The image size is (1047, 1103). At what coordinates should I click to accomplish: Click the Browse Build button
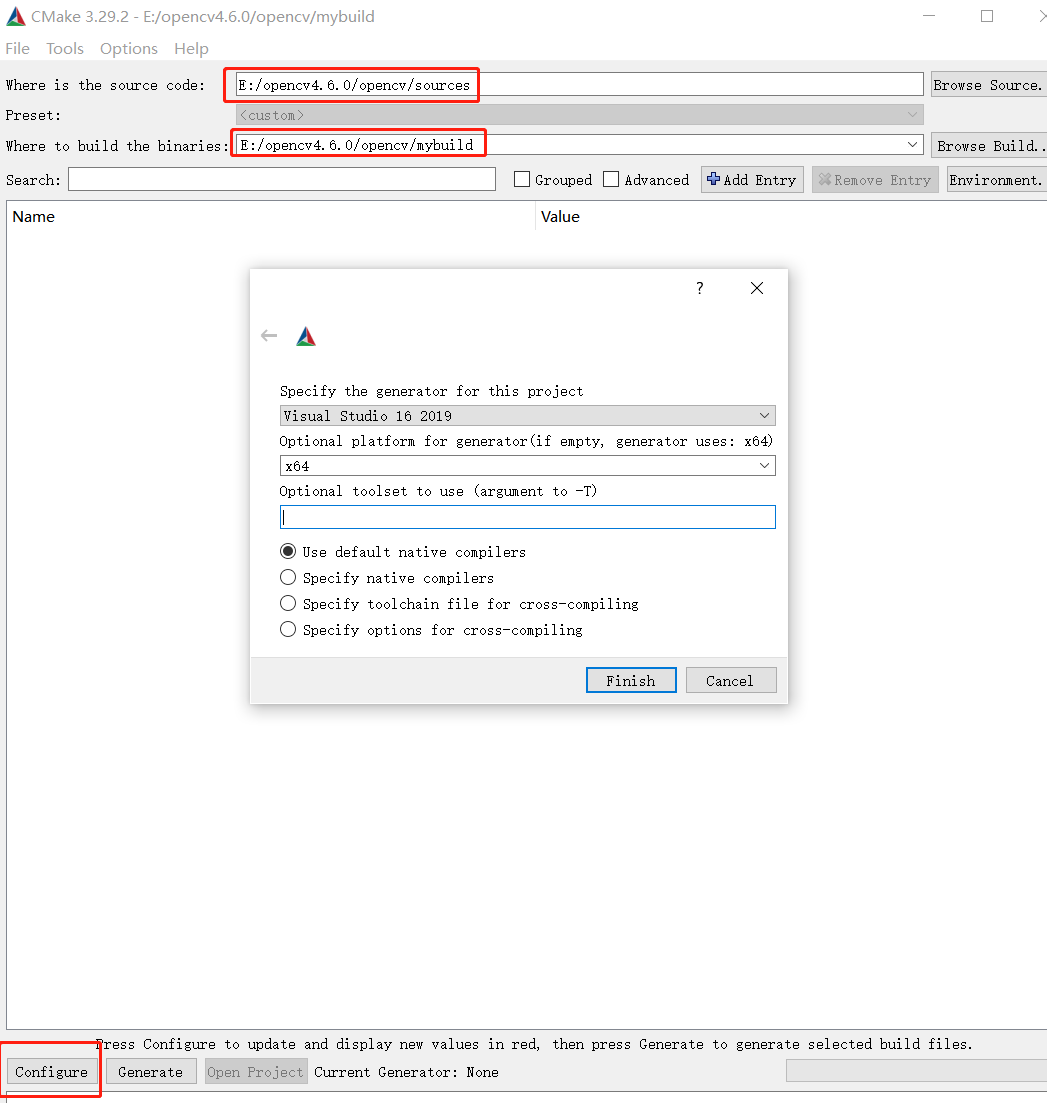coord(989,146)
